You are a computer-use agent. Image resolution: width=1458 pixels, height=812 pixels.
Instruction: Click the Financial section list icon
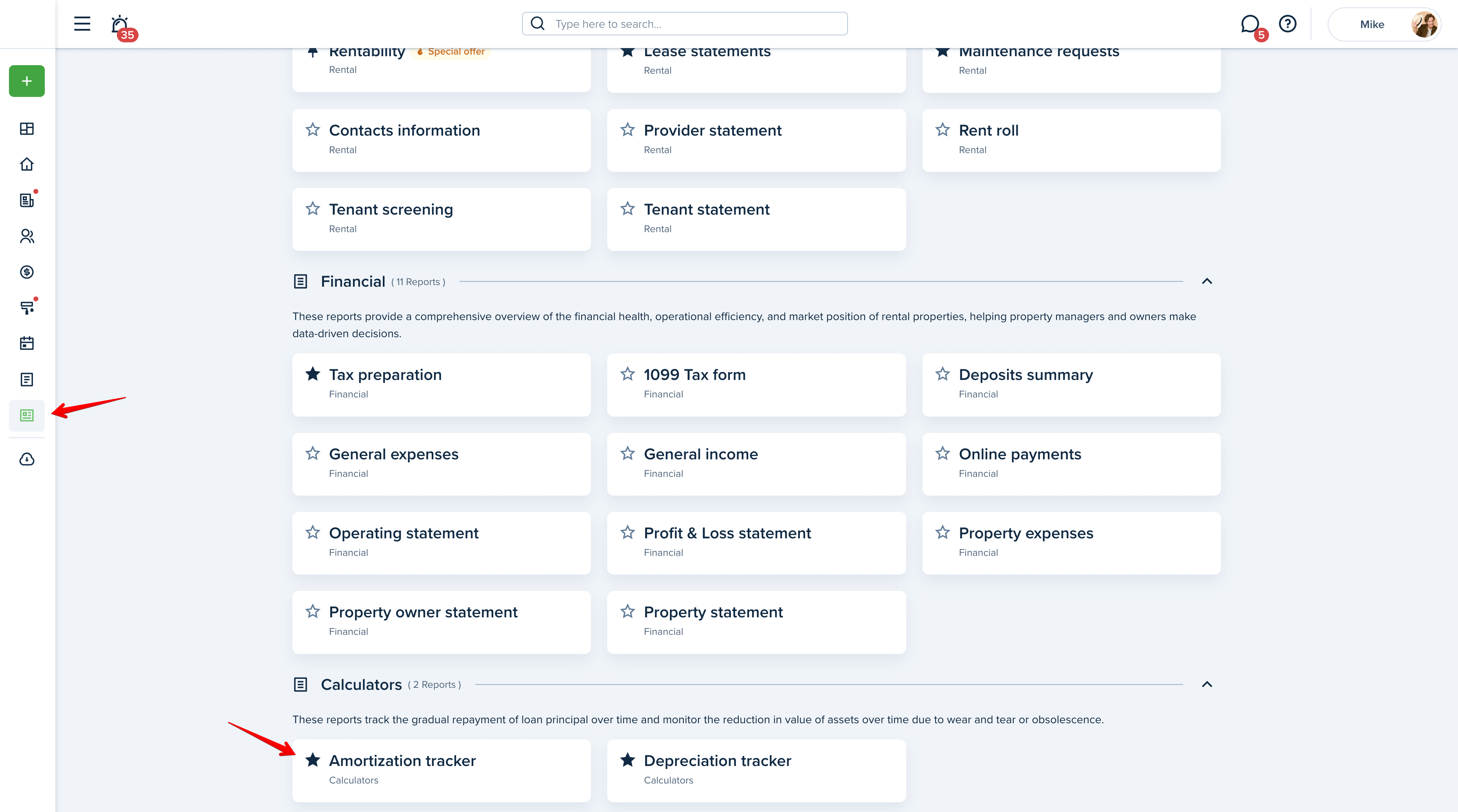tap(301, 281)
